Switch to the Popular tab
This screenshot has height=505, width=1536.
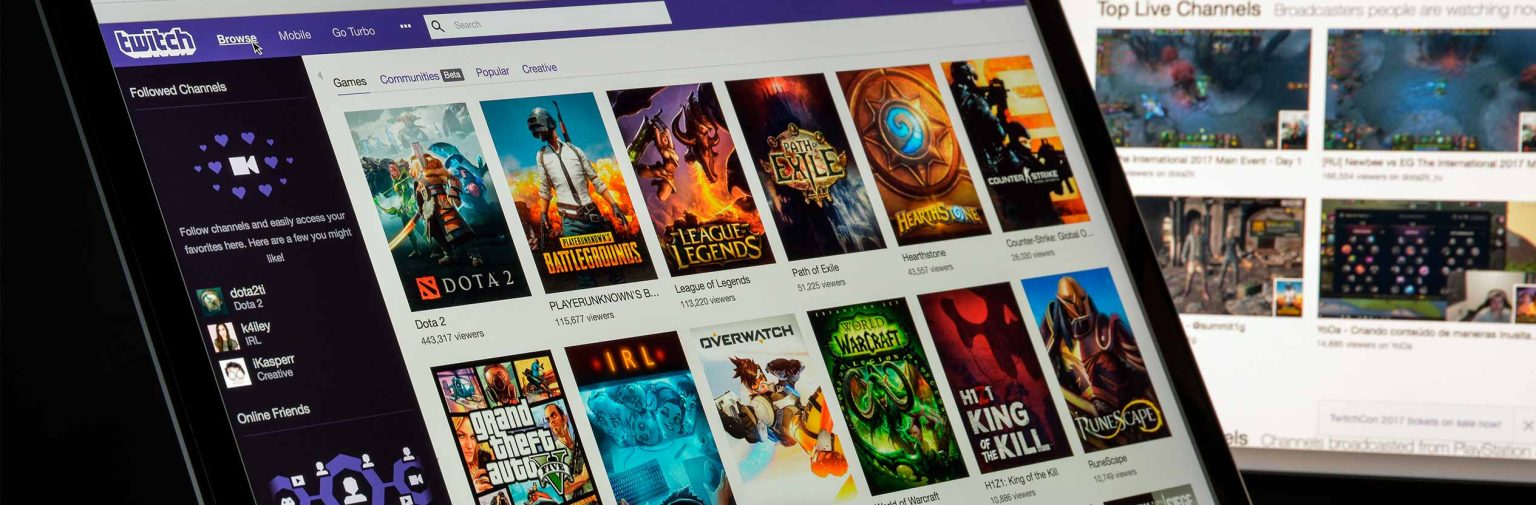(x=492, y=71)
